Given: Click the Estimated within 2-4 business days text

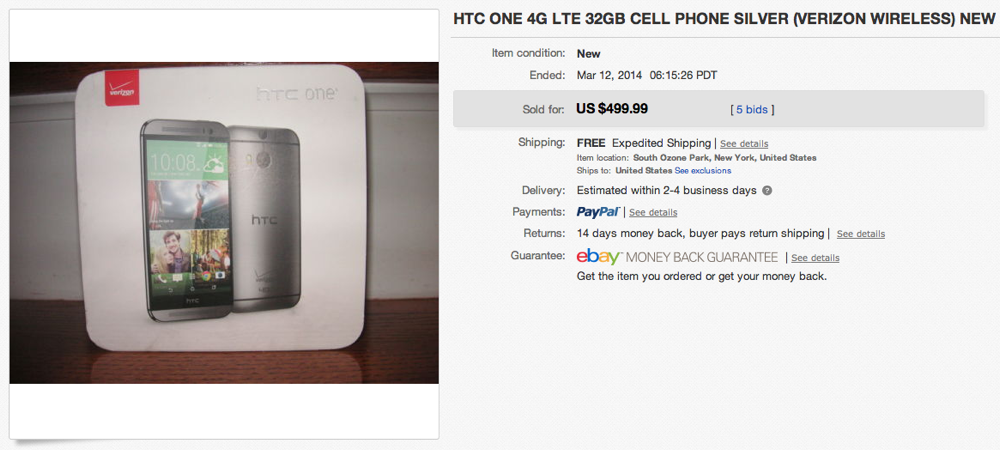Looking at the screenshot, I should click(667, 190).
